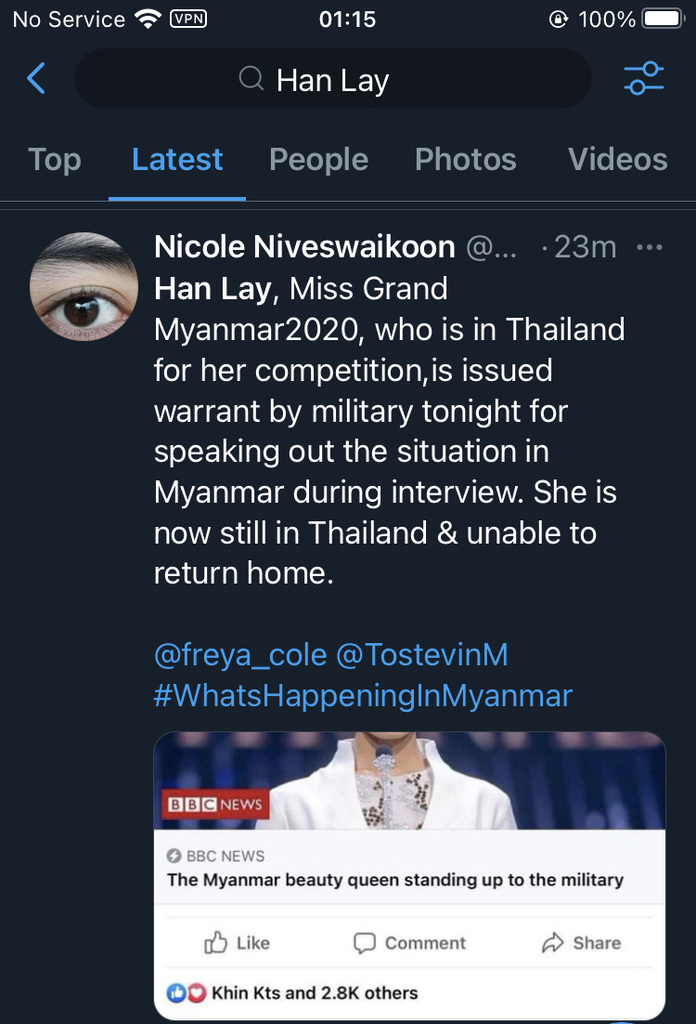Open the BBC News article image
This screenshot has height=1024, width=696.
[409, 781]
